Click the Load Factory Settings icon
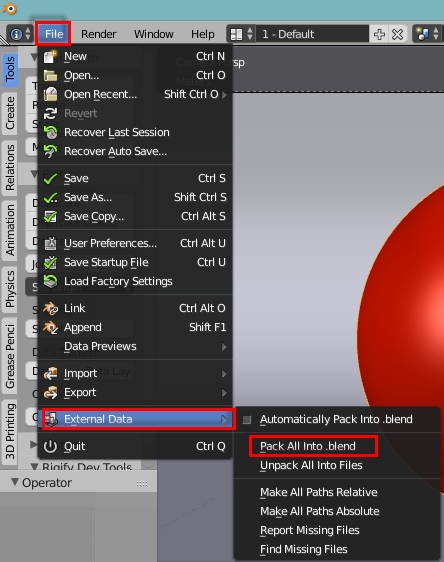The width and height of the screenshot is (444, 562). pyautogui.click(x=51, y=281)
